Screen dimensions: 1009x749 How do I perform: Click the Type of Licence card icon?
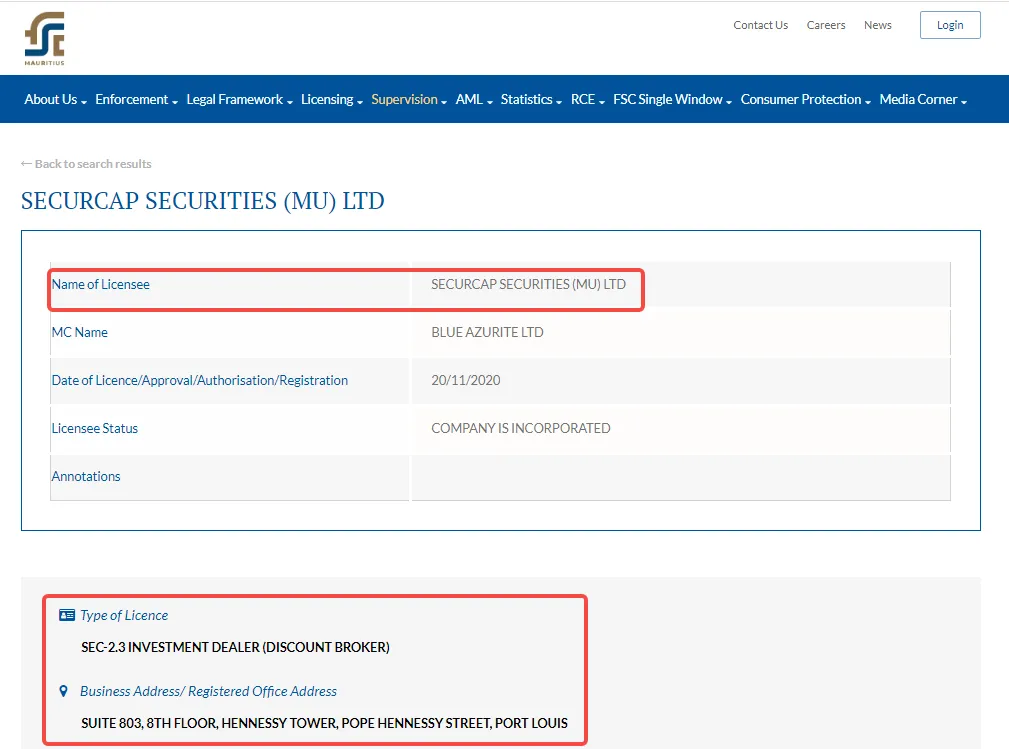pyautogui.click(x=67, y=615)
